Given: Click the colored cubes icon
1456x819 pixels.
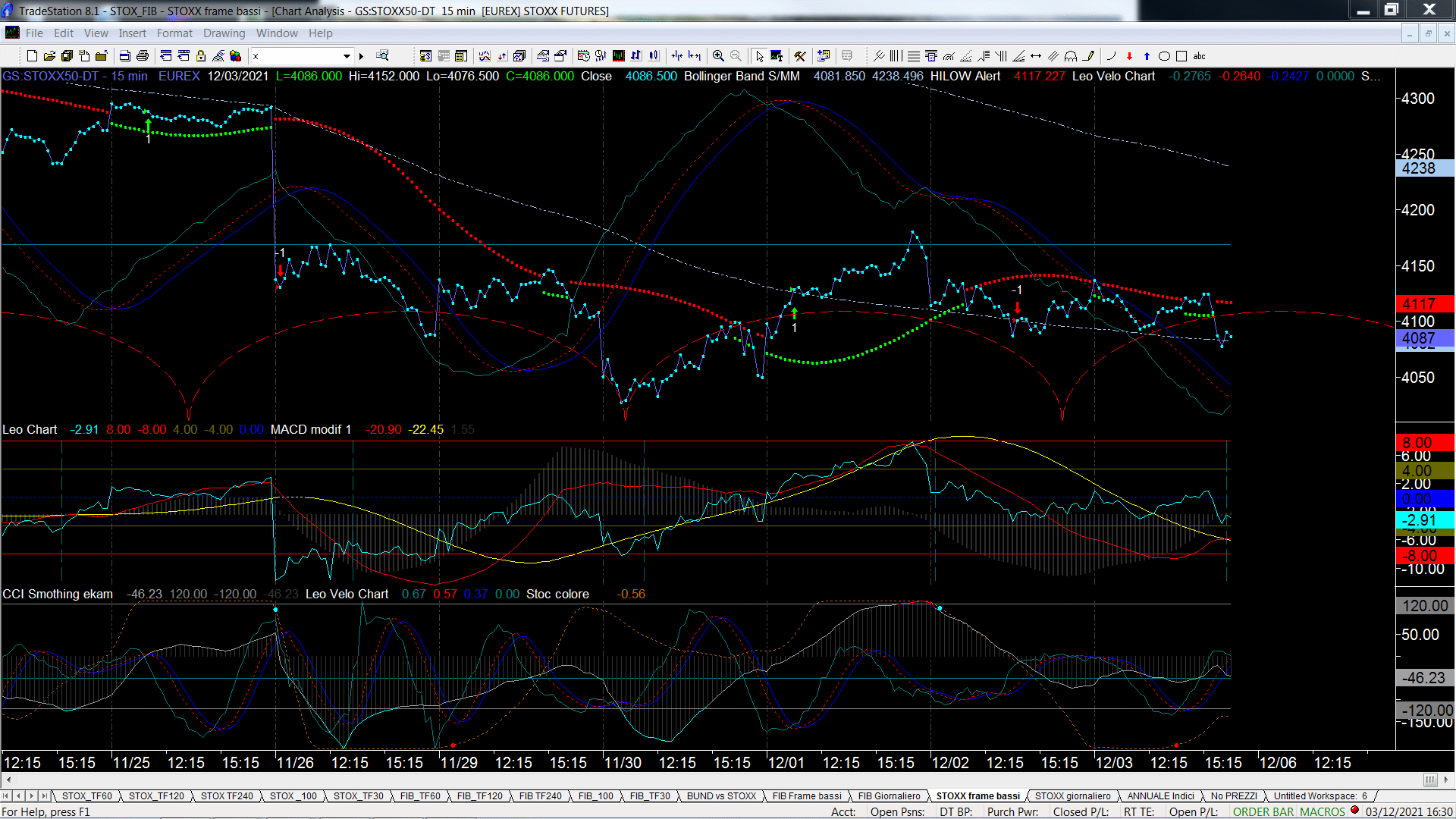Looking at the screenshot, I should (236, 56).
